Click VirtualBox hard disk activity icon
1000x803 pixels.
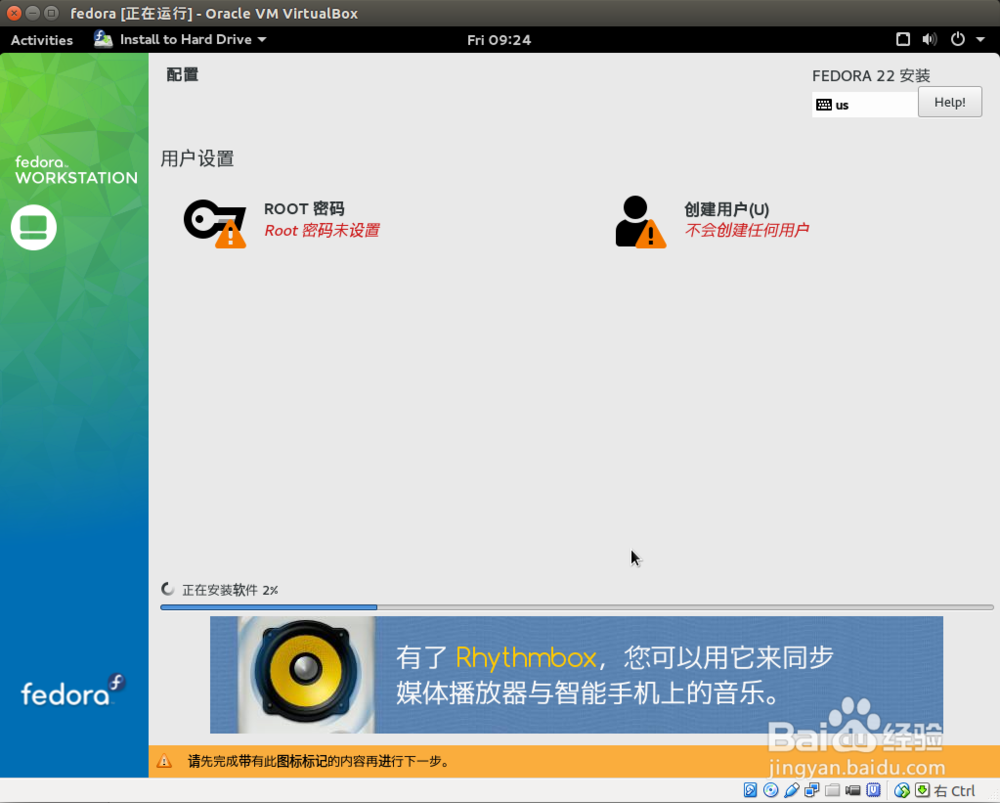(751, 790)
